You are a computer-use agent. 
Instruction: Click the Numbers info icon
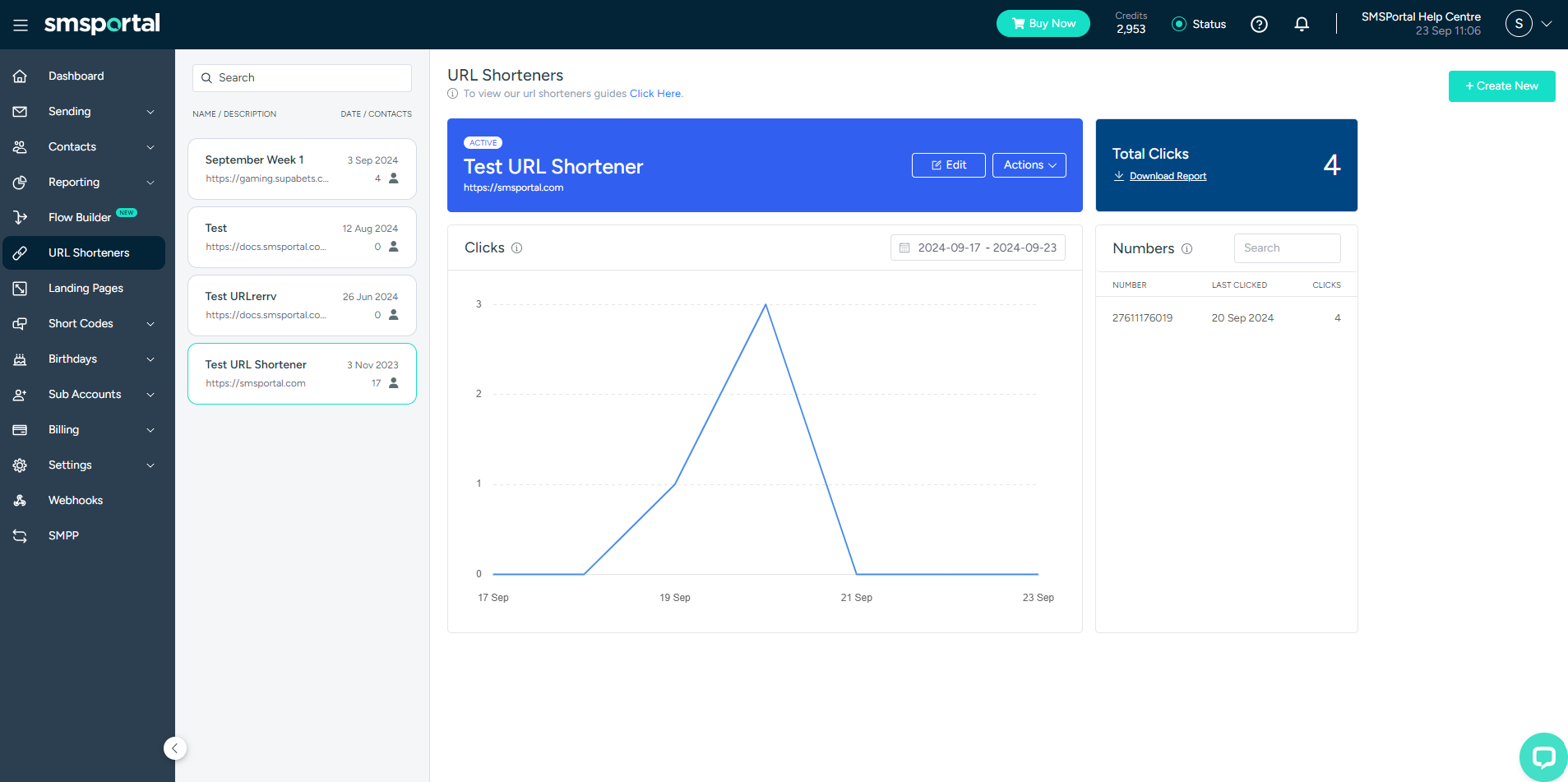[x=1186, y=249]
